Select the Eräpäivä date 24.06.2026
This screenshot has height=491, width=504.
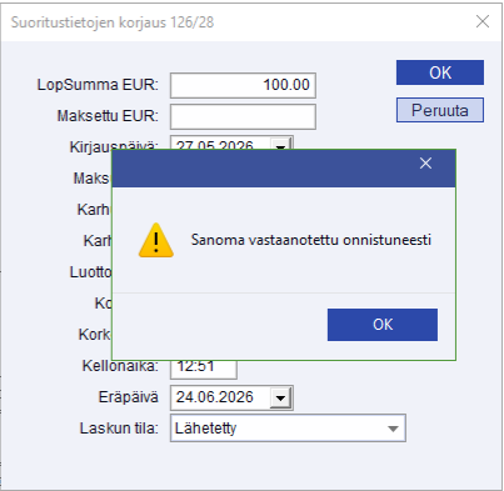221,398
